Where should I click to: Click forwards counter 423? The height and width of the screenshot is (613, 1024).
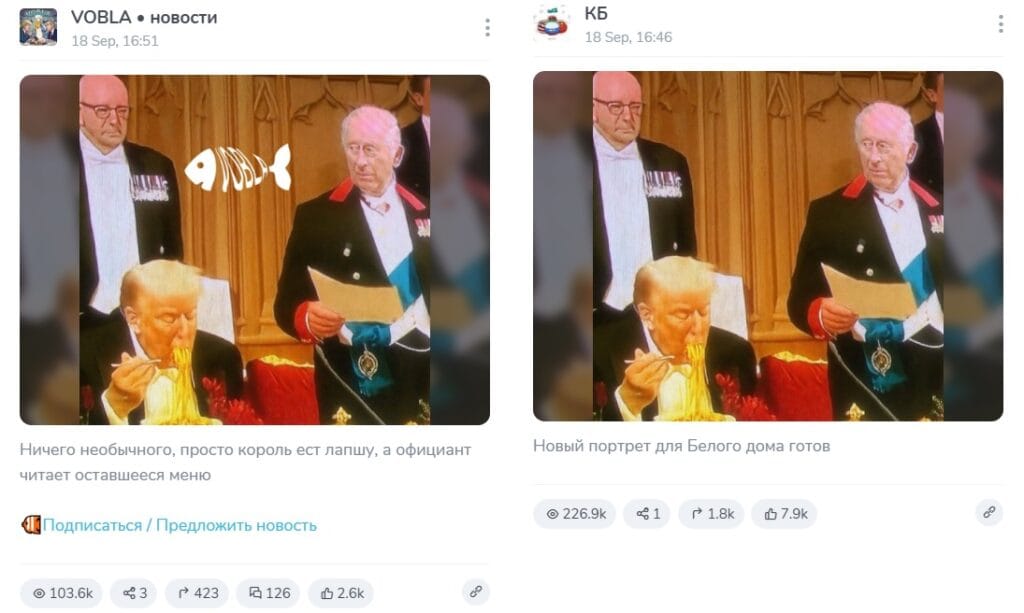pos(197,593)
